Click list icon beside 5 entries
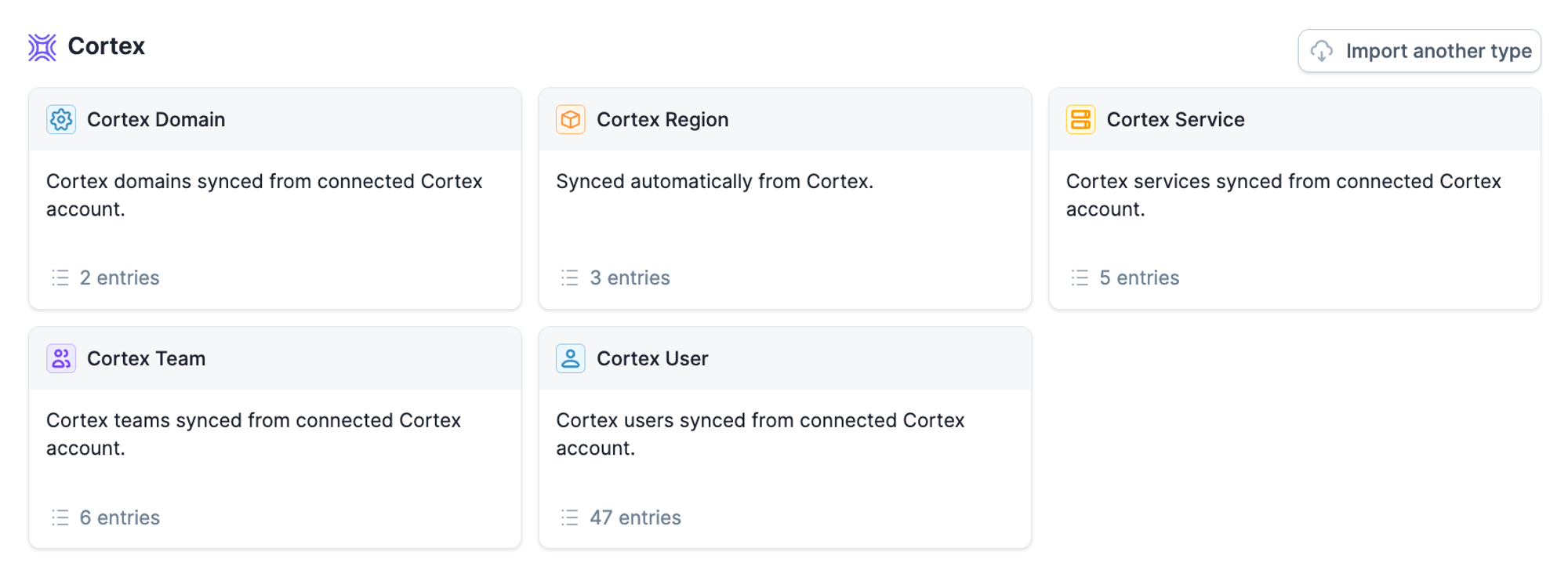This screenshot has height=577, width=1568. [1080, 278]
